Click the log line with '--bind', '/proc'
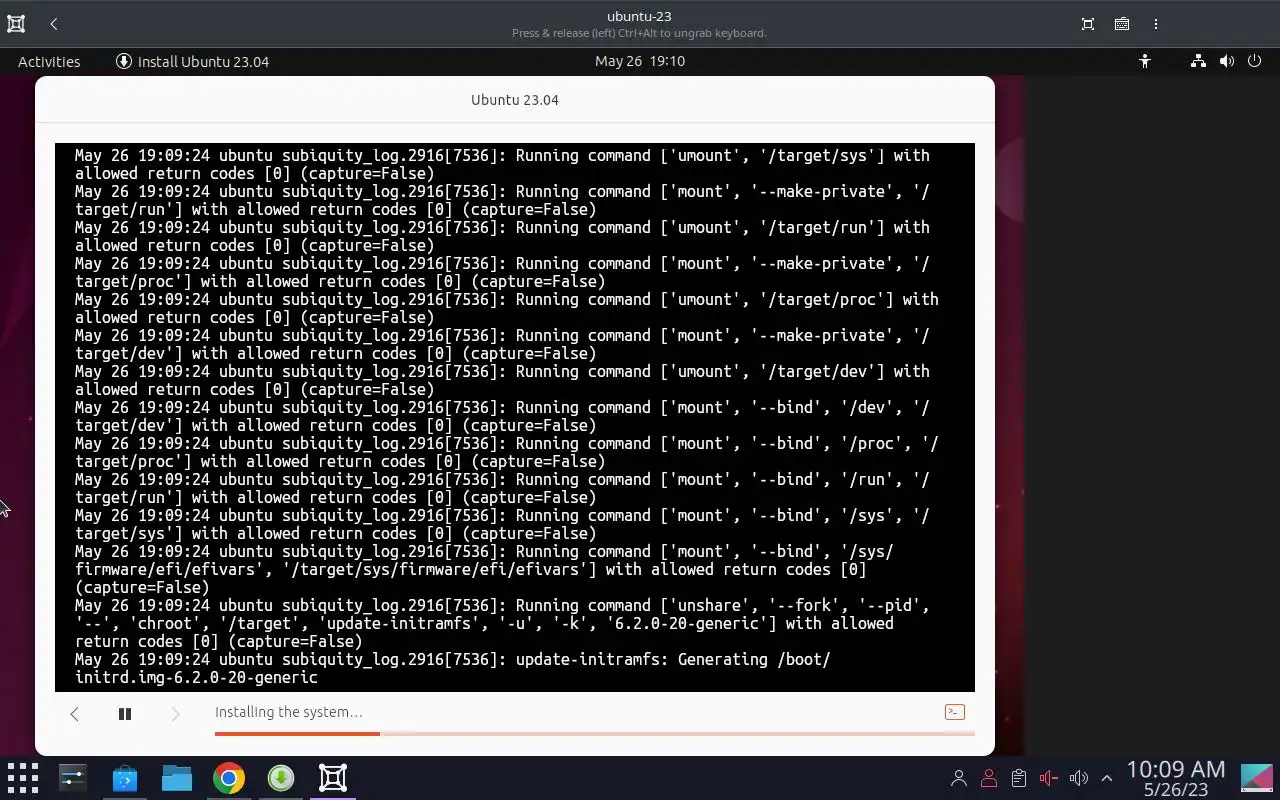This screenshot has height=800, width=1280. [x=506, y=444]
